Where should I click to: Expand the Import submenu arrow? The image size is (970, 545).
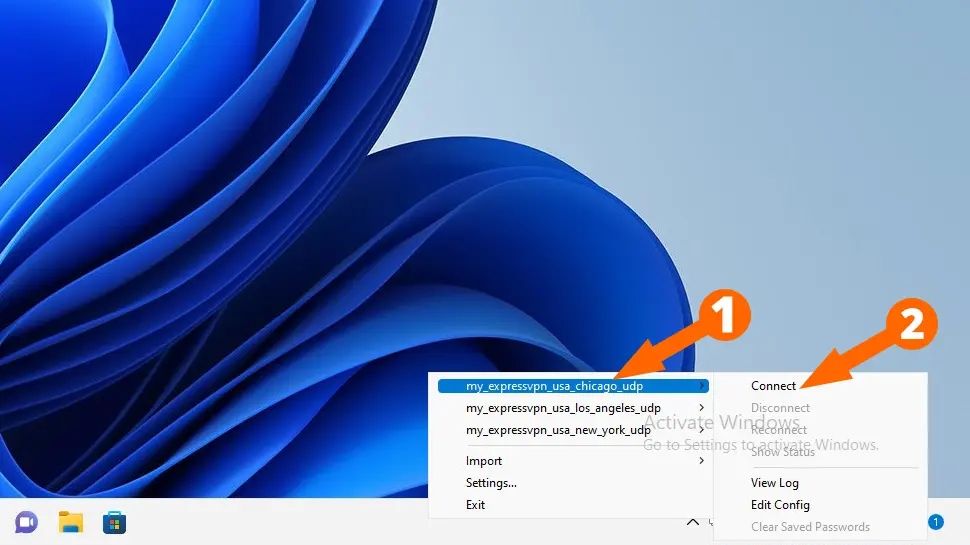point(702,461)
